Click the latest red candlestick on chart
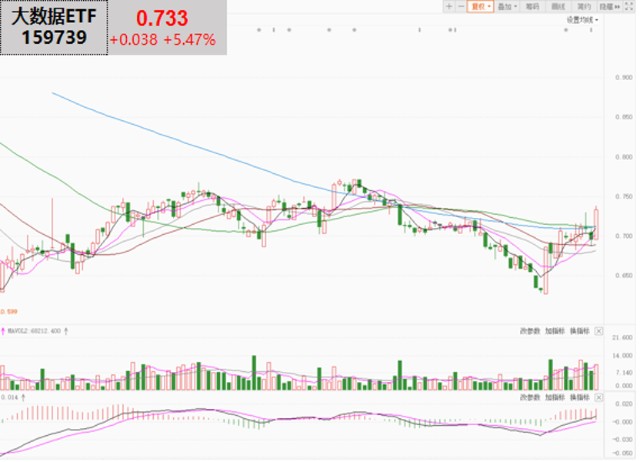Screen dimensions: 640x462 coord(596,216)
